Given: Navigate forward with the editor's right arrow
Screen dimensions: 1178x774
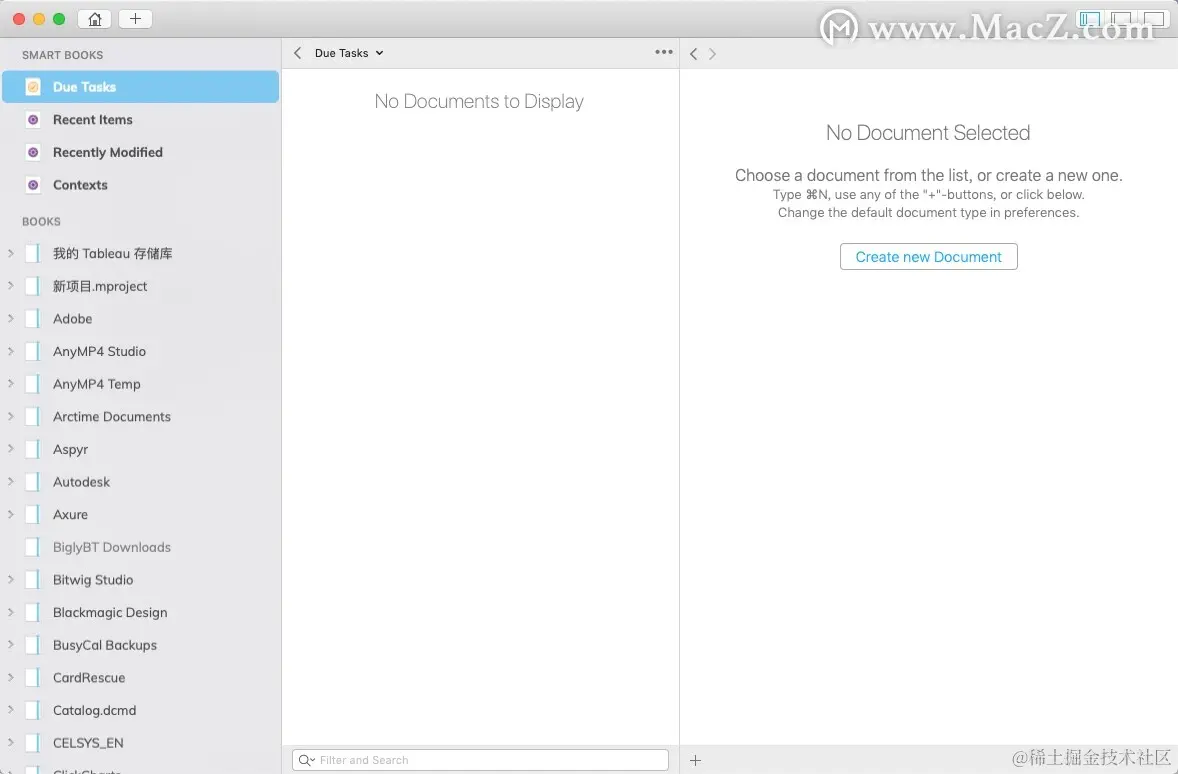Looking at the screenshot, I should pyautogui.click(x=712, y=53).
